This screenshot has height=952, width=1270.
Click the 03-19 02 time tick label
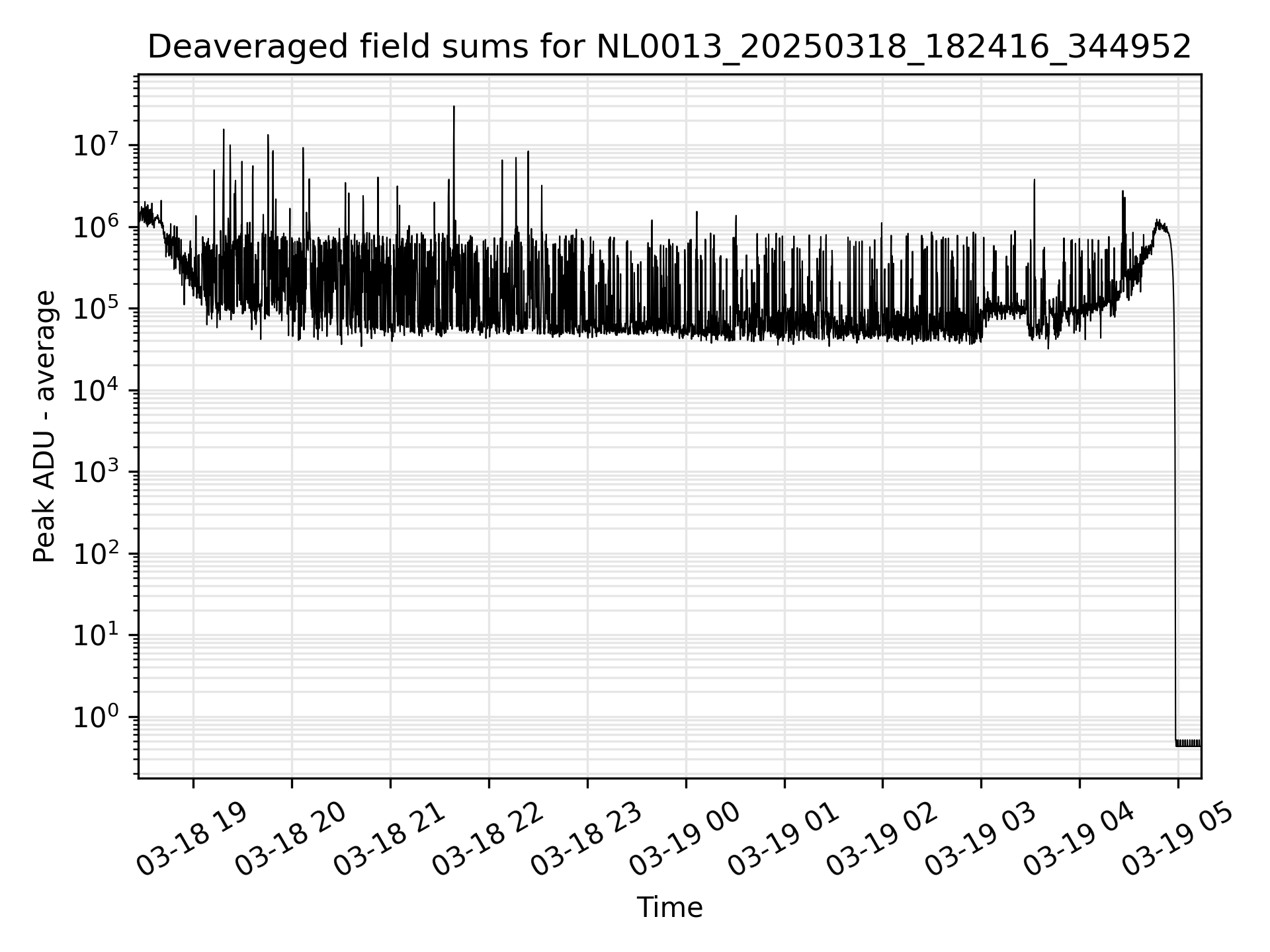point(882,838)
